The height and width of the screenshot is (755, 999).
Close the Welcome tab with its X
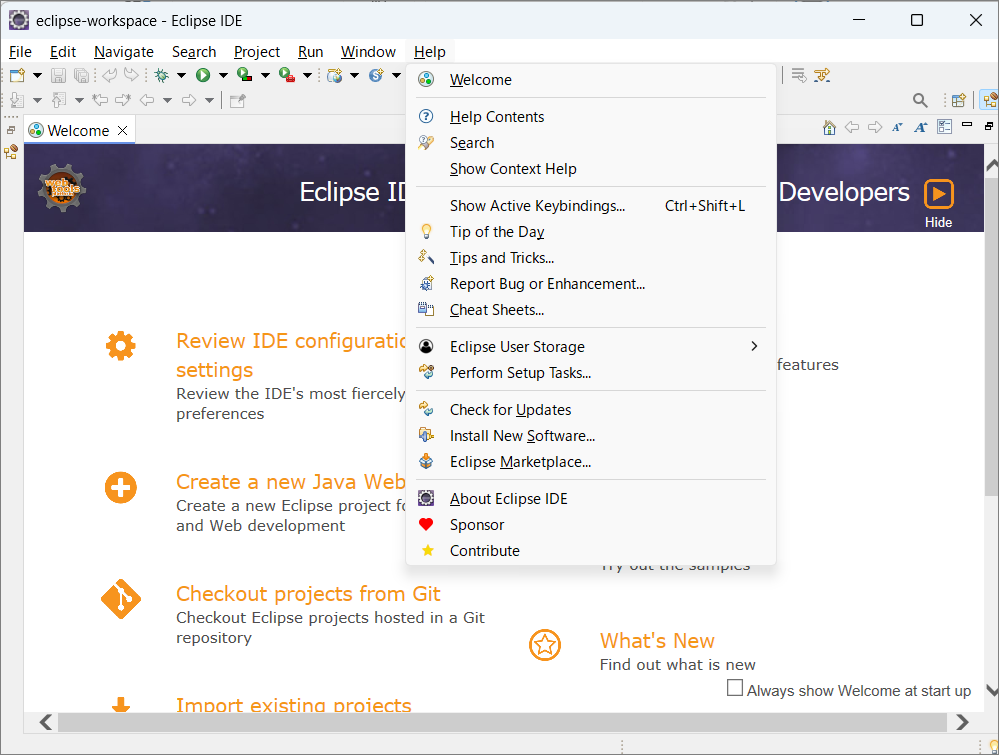[x=123, y=131]
